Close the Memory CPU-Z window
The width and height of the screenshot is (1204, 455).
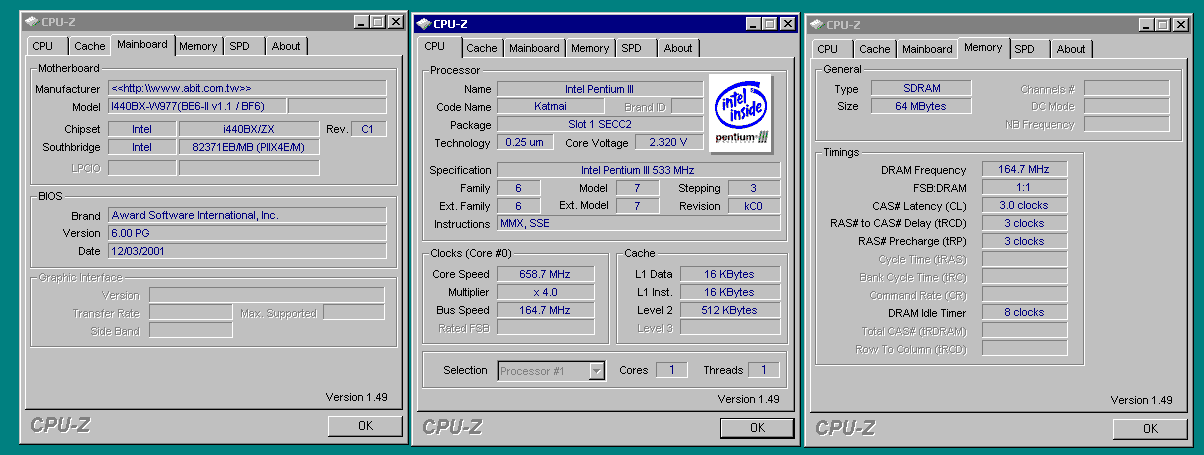click(1182, 24)
